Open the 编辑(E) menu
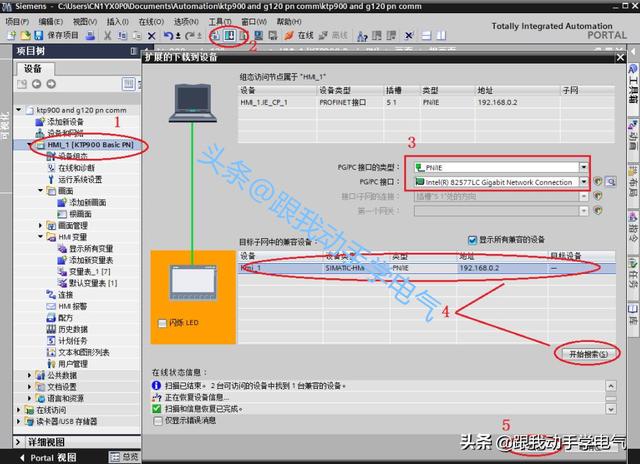Image resolution: width=640 pixels, height=464 pixels. click(x=51, y=22)
